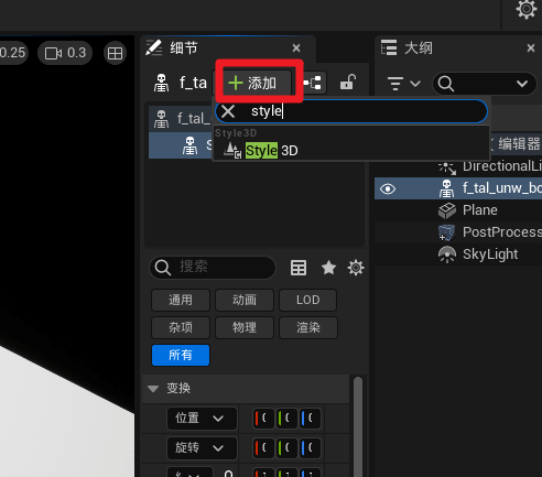Filter details by Rendering (渲染)
Image resolution: width=542 pixels, height=477 pixels.
tap(308, 327)
